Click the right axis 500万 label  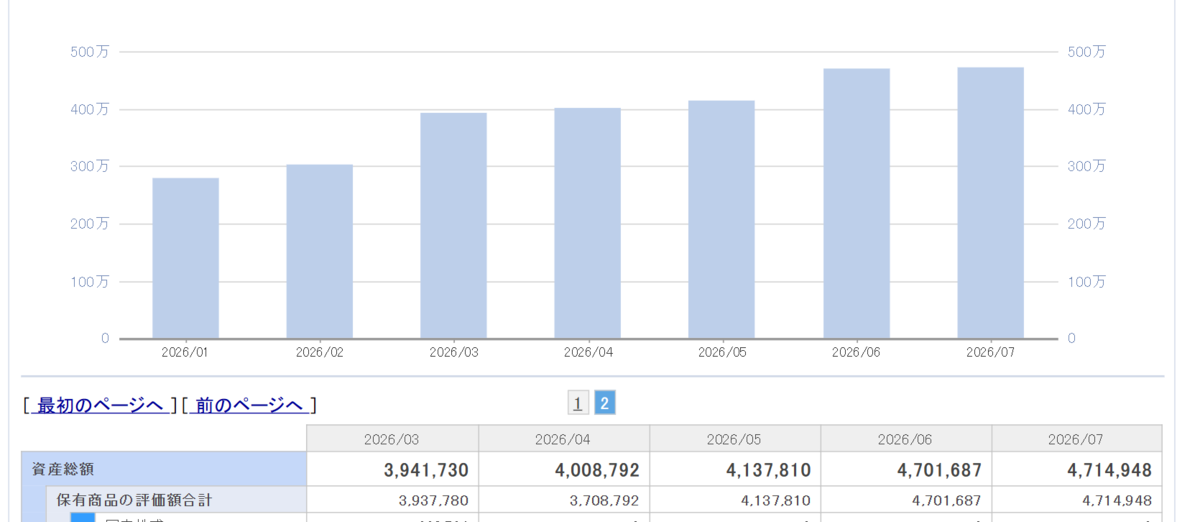click(x=1087, y=52)
